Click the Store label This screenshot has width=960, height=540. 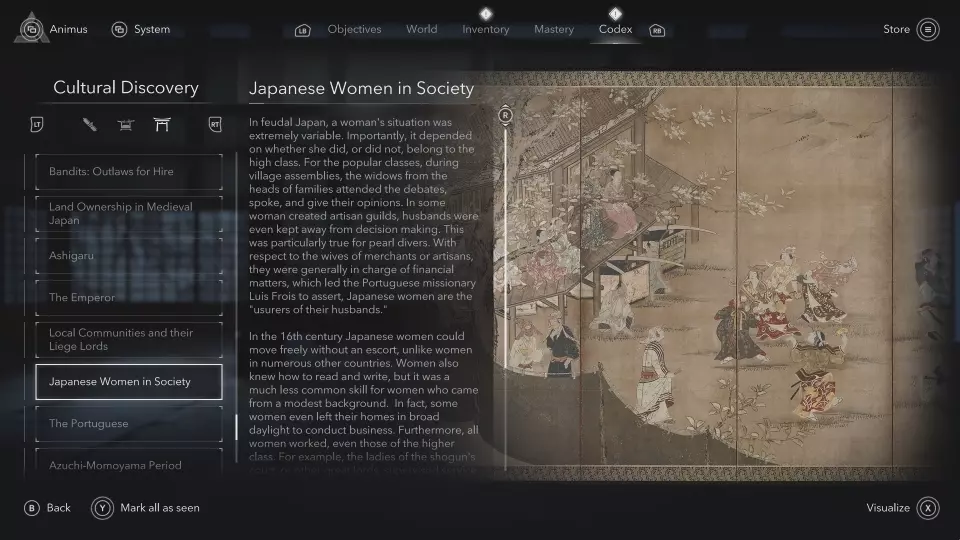point(896,29)
